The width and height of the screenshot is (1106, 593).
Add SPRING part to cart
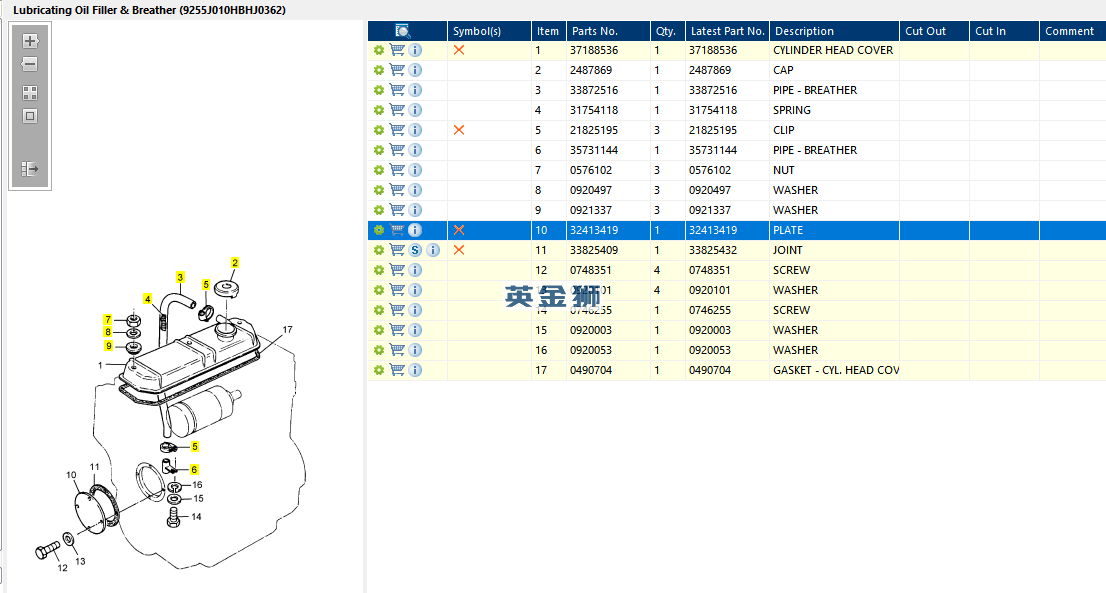tap(397, 110)
